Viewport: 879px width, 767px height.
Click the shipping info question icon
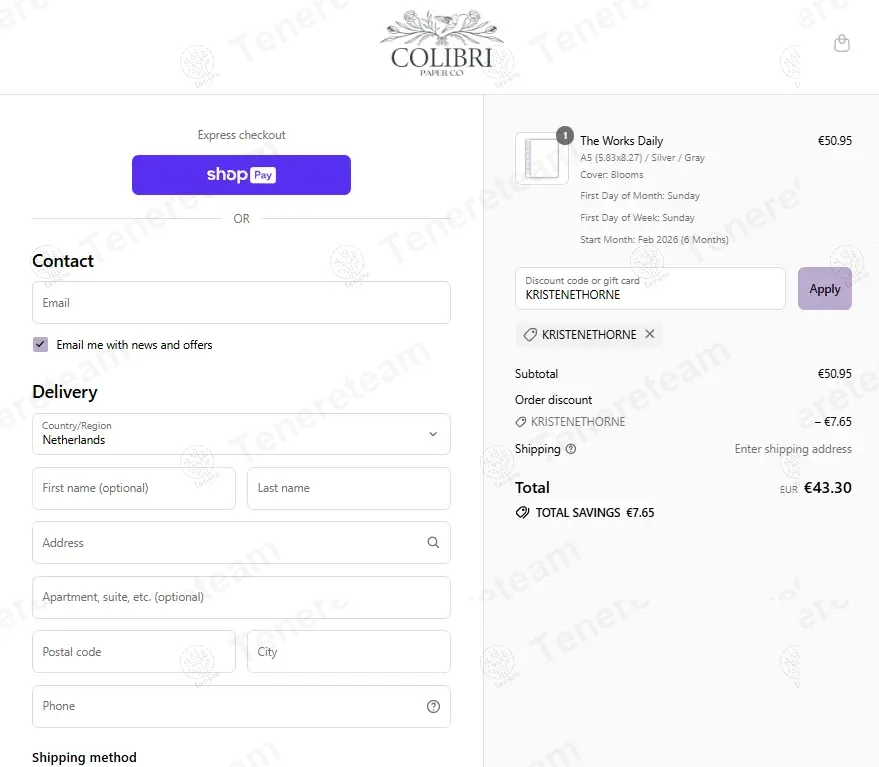[571, 450]
